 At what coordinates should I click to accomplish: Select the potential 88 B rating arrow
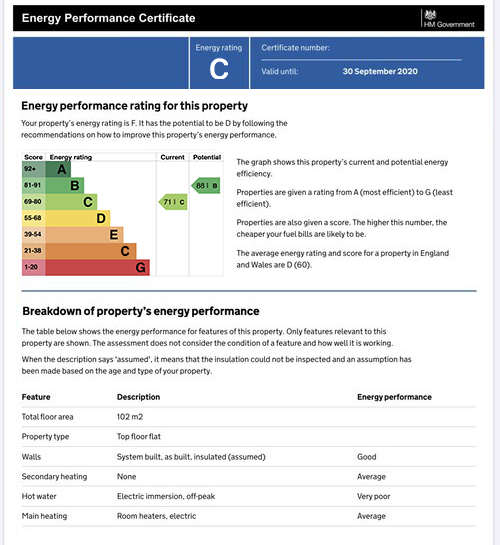click(x=206, y=186)
